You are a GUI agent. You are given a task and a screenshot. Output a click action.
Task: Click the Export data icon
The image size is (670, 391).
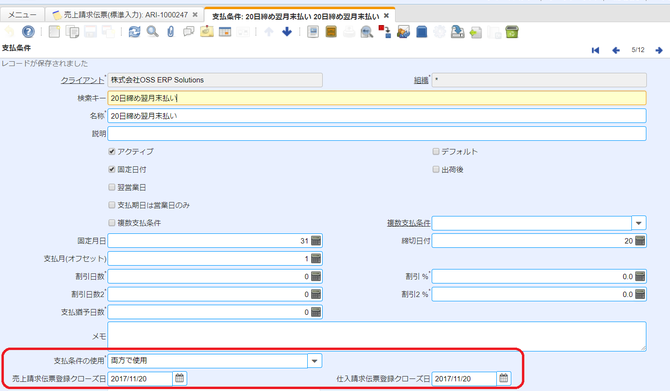457,32
